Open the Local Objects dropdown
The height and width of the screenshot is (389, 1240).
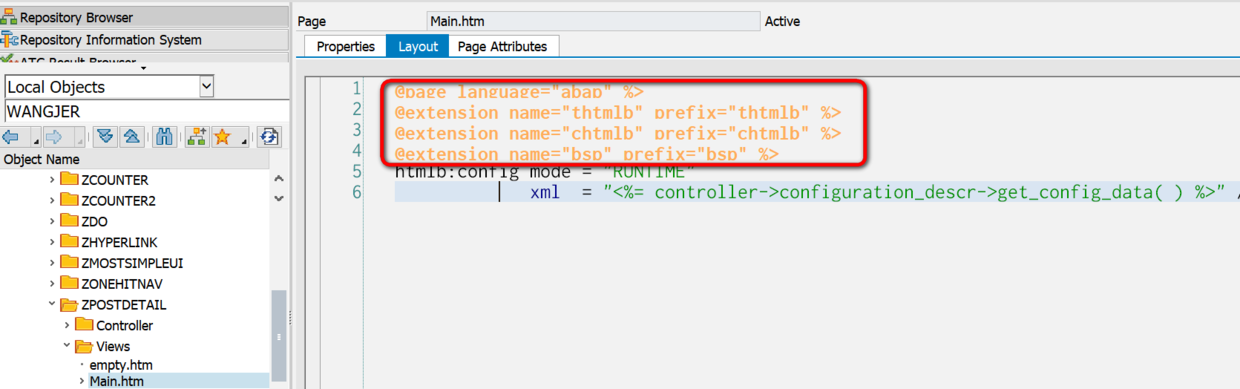(206, 87)
